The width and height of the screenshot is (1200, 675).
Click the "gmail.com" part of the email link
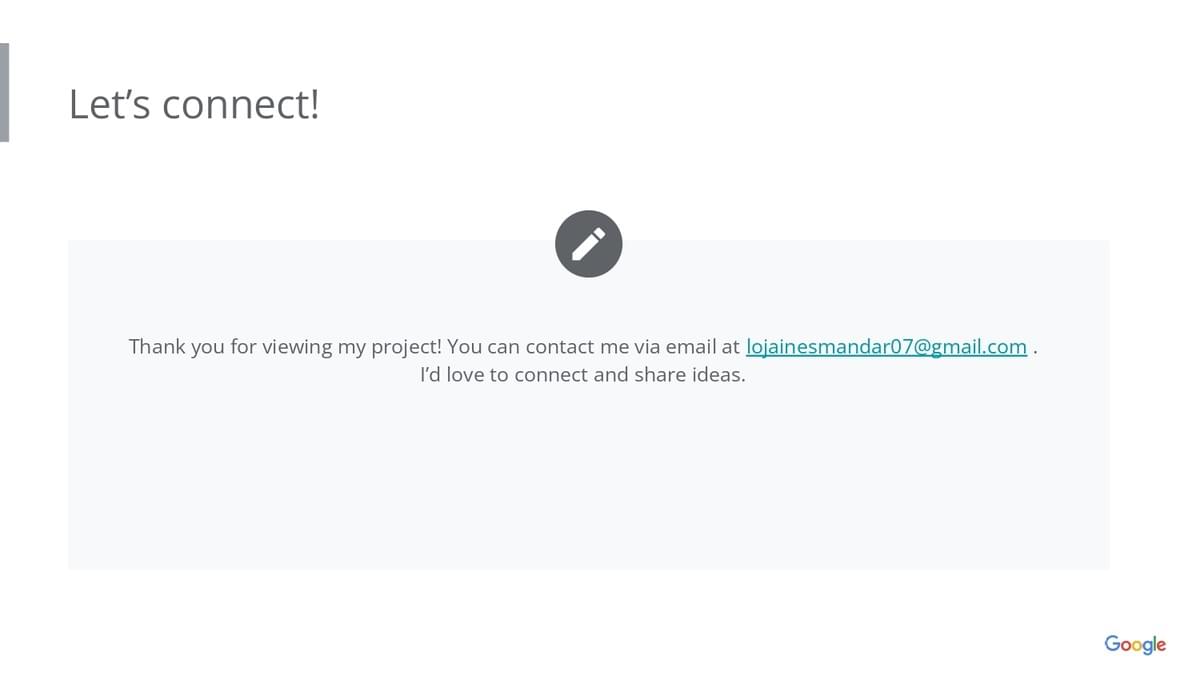tap(980, 347)
